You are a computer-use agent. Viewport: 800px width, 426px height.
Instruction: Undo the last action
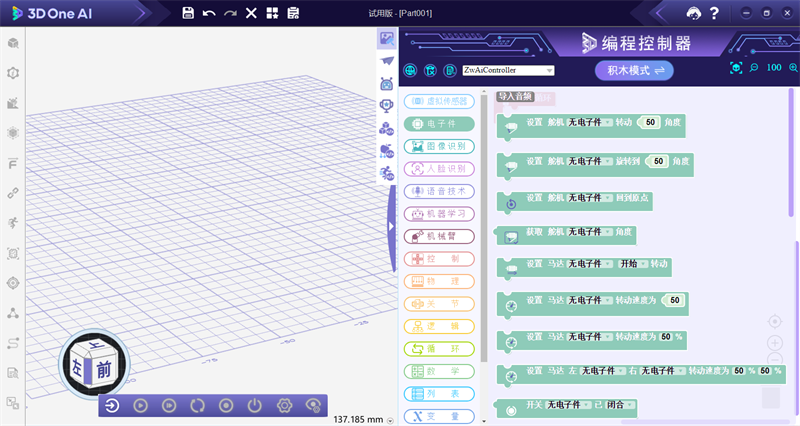209,13
